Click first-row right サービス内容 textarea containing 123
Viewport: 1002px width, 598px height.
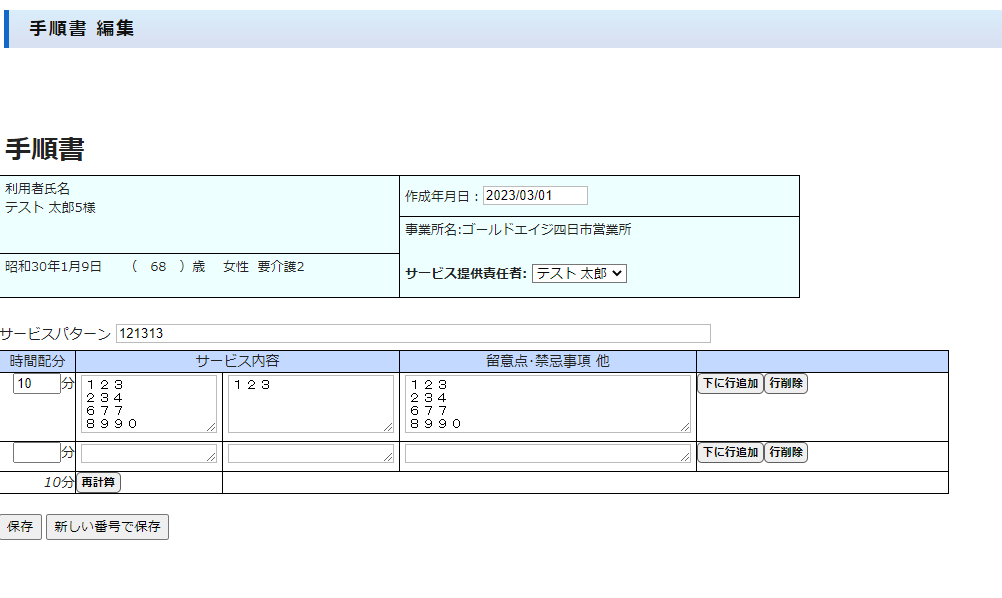(310, 404)
